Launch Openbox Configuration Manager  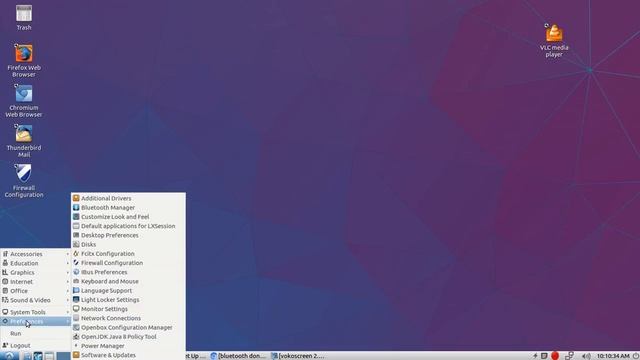(x=128, y=327)
